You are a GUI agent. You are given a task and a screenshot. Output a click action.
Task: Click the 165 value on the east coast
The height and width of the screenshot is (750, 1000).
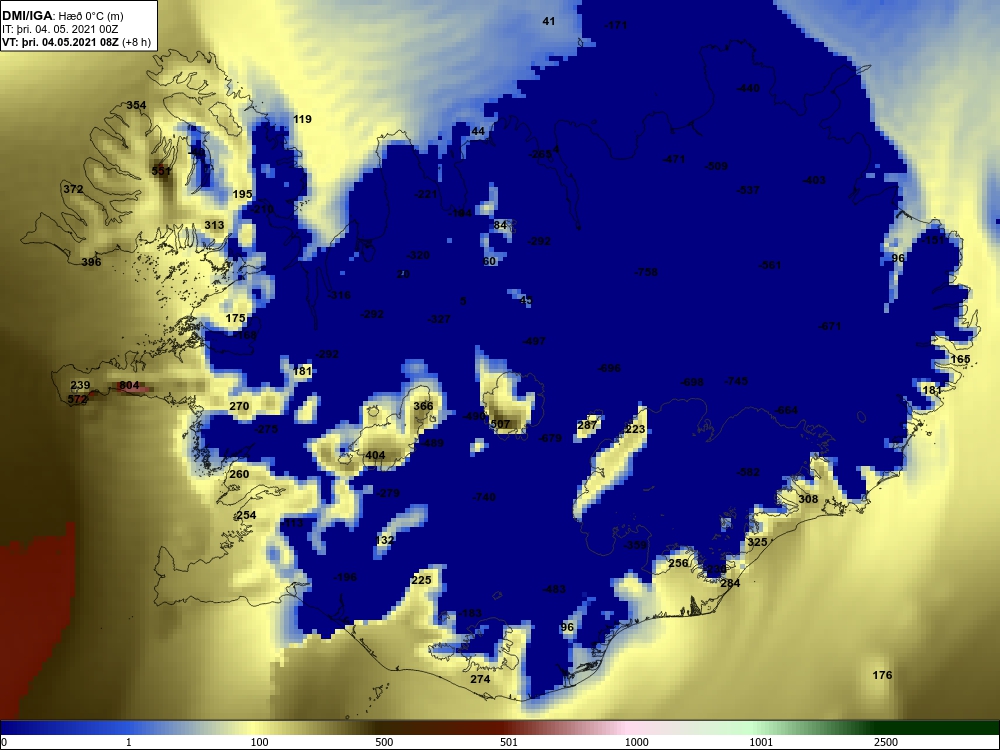coord(960,360)
